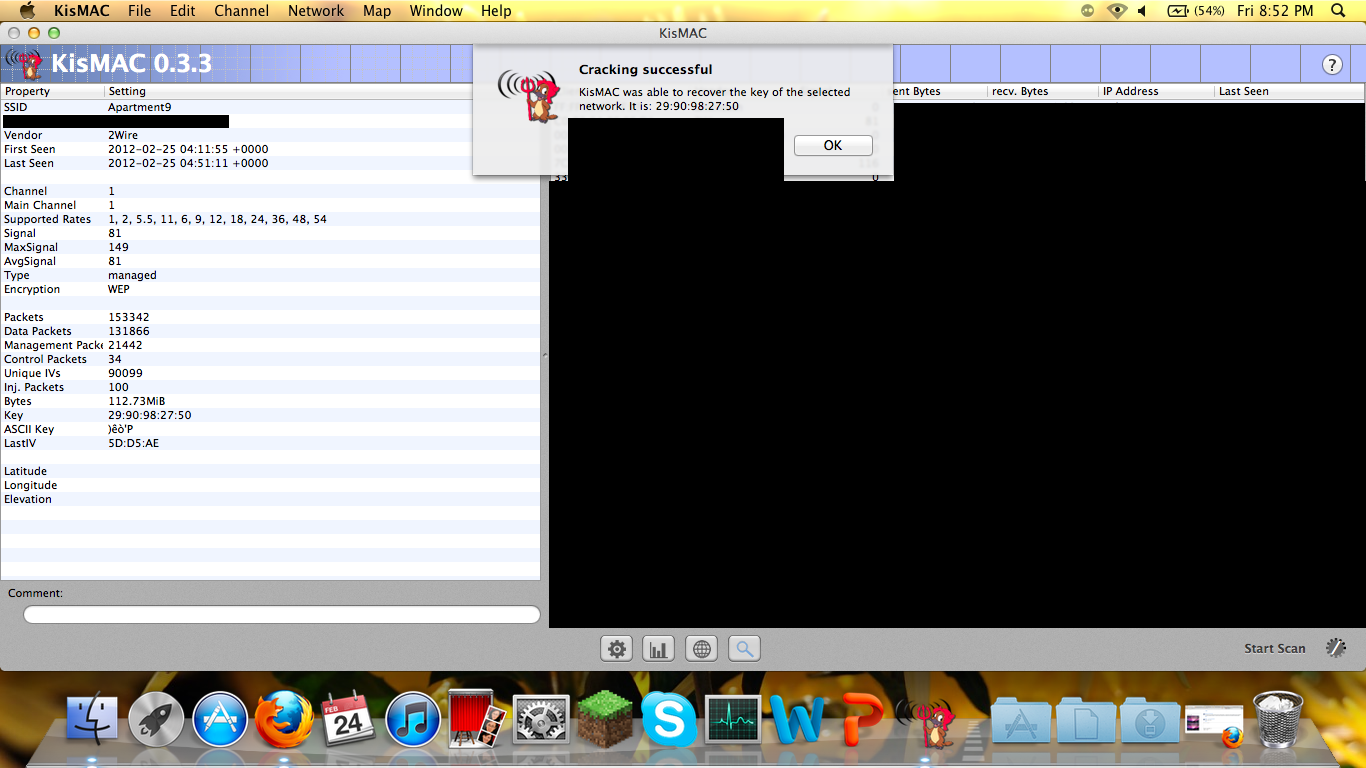Open PowerPoint orange P icon in dock
1366x768 pixels.
(862, 720)
